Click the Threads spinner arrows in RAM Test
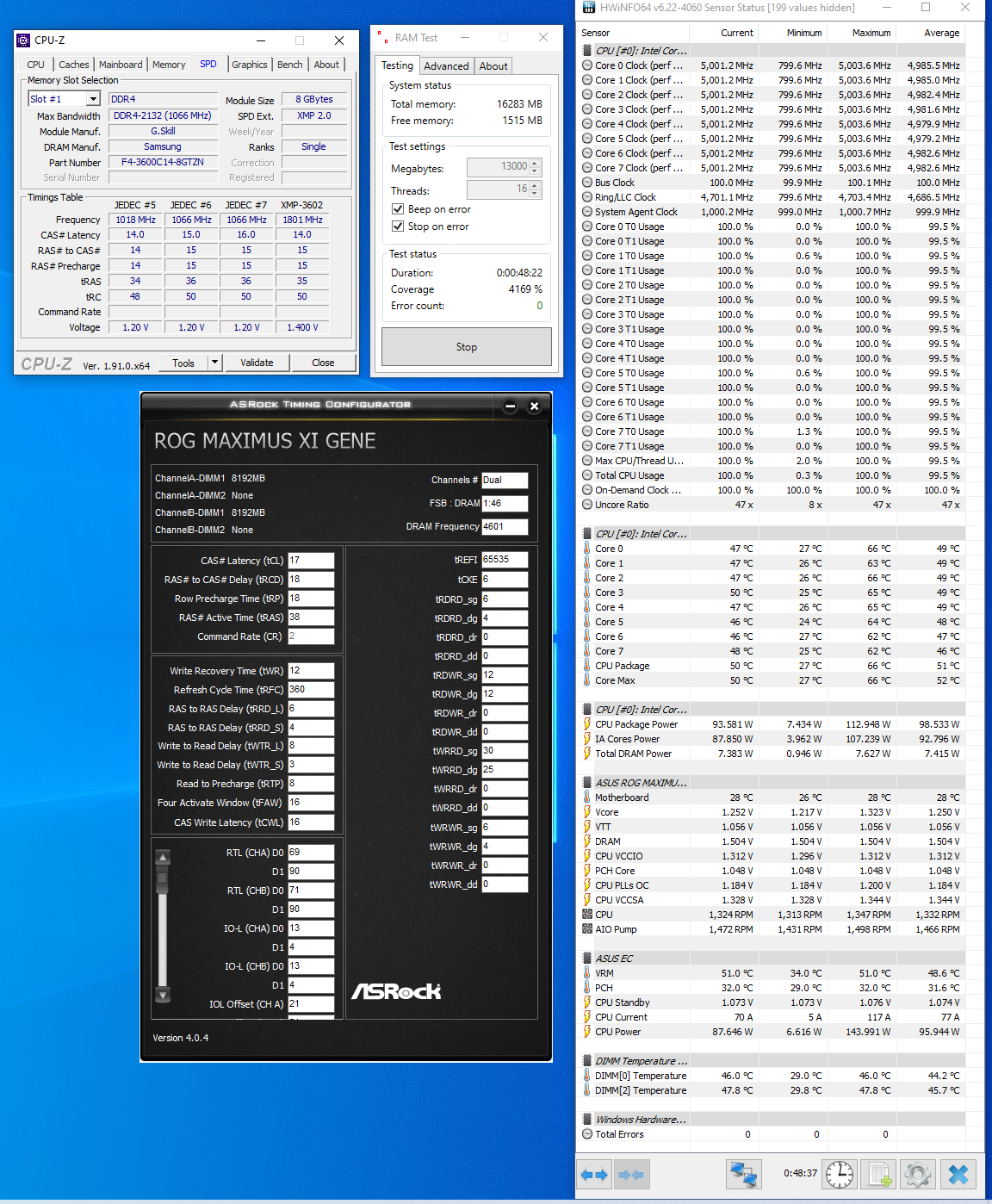The height and width of the screenshot is (1204, 992). point(535,189)
